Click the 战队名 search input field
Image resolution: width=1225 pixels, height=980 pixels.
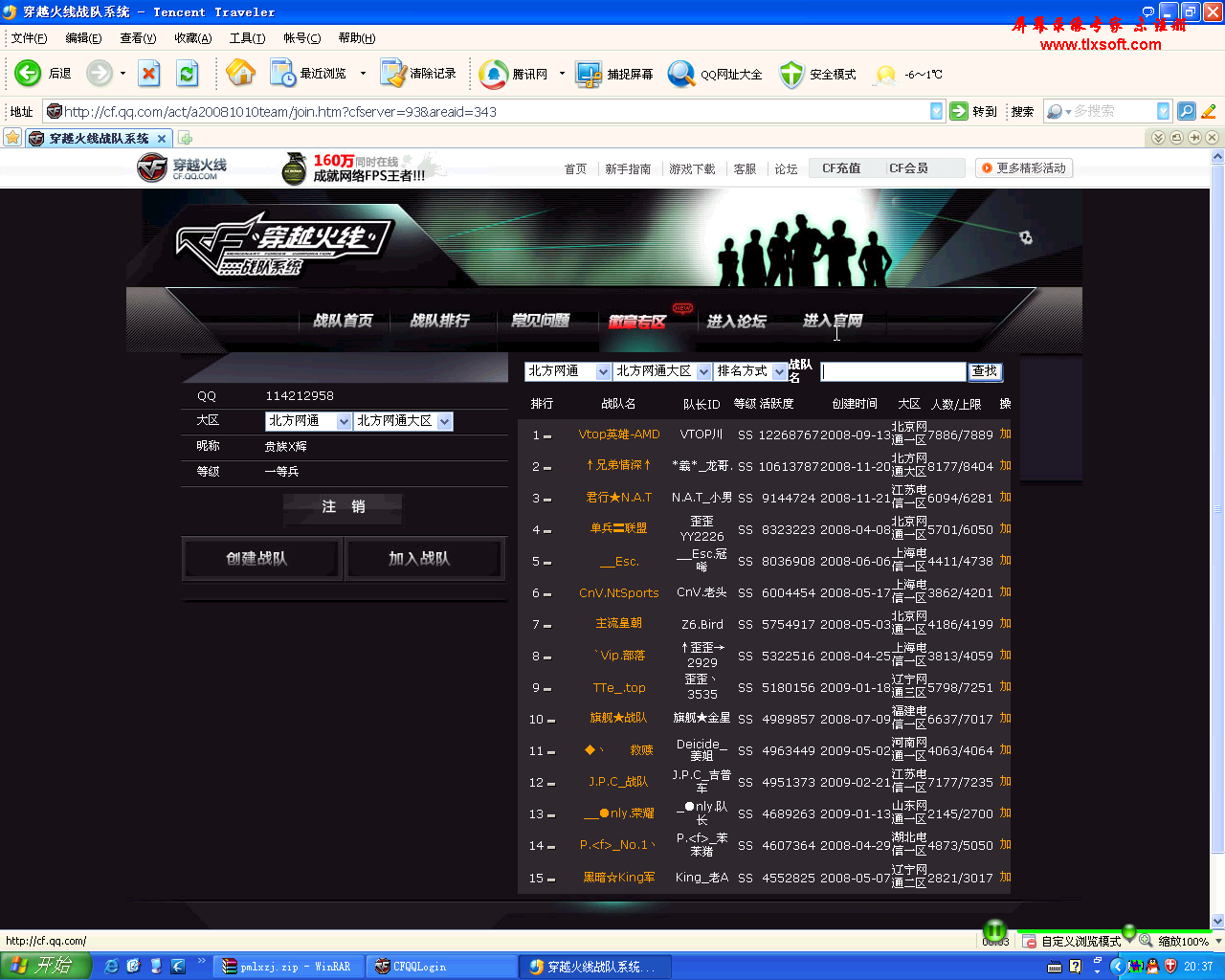tap(894, 371)
